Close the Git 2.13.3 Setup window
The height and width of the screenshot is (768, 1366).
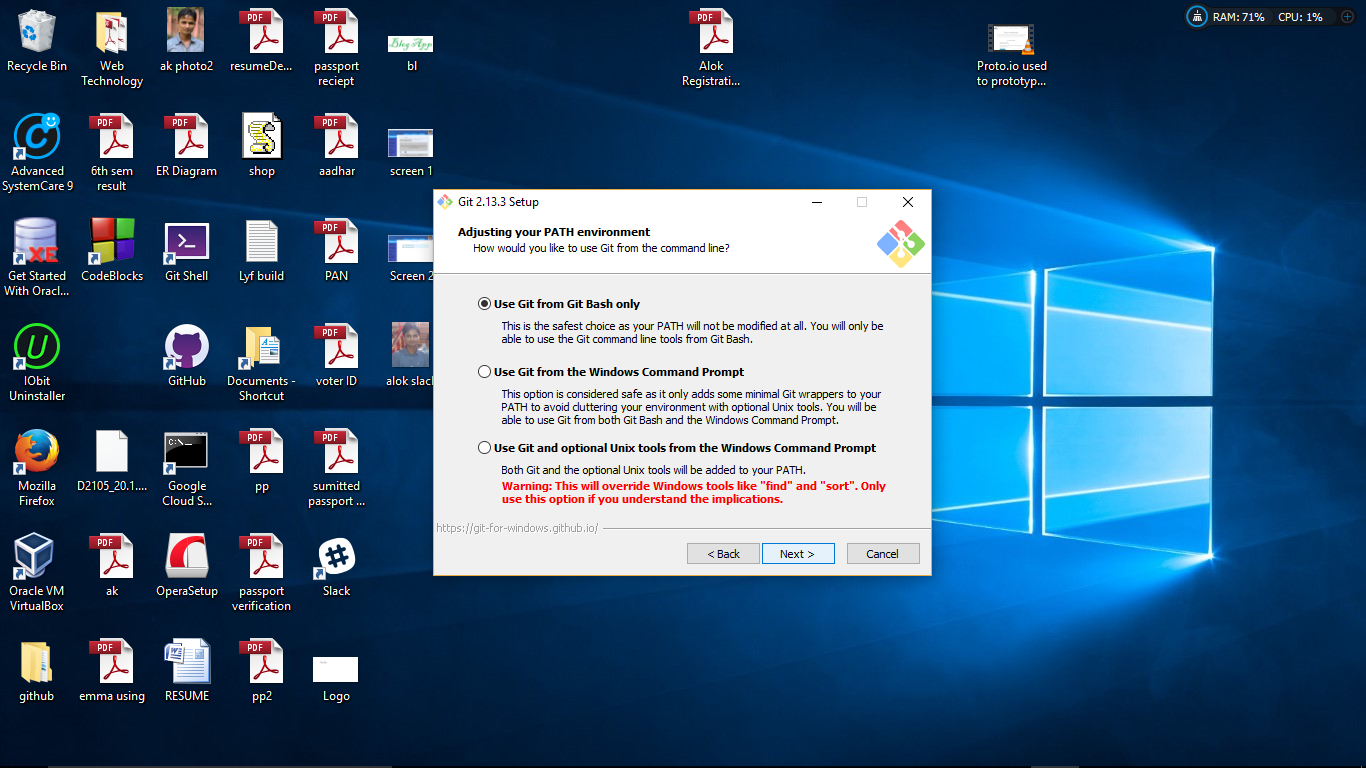pos(908,202)
